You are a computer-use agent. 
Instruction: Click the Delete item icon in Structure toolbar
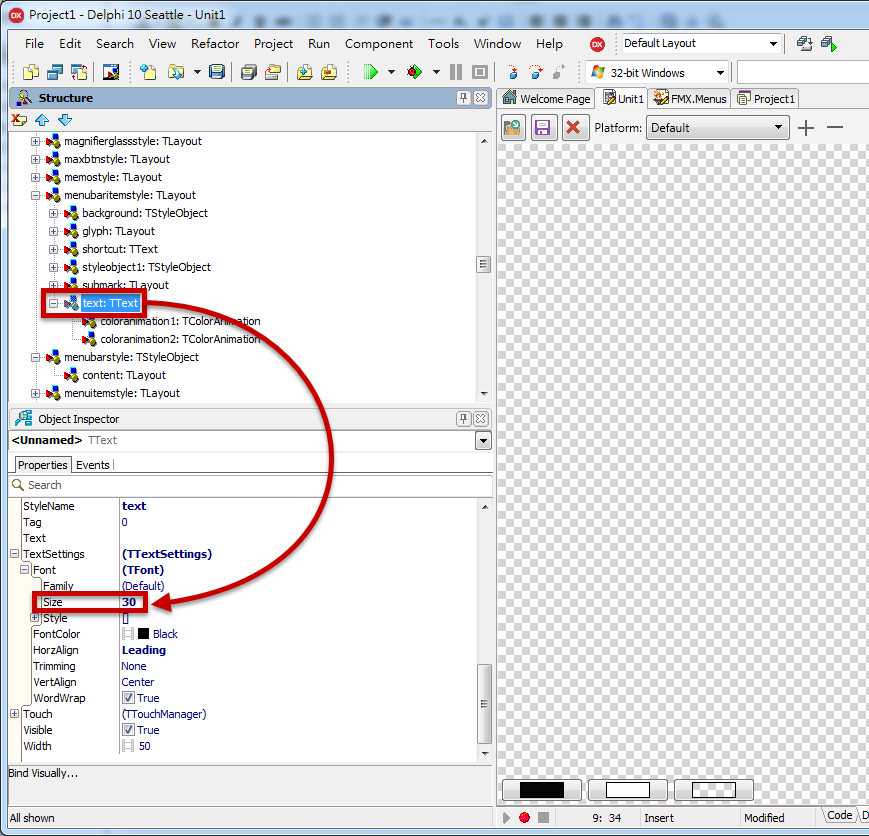tap(19, 119)
